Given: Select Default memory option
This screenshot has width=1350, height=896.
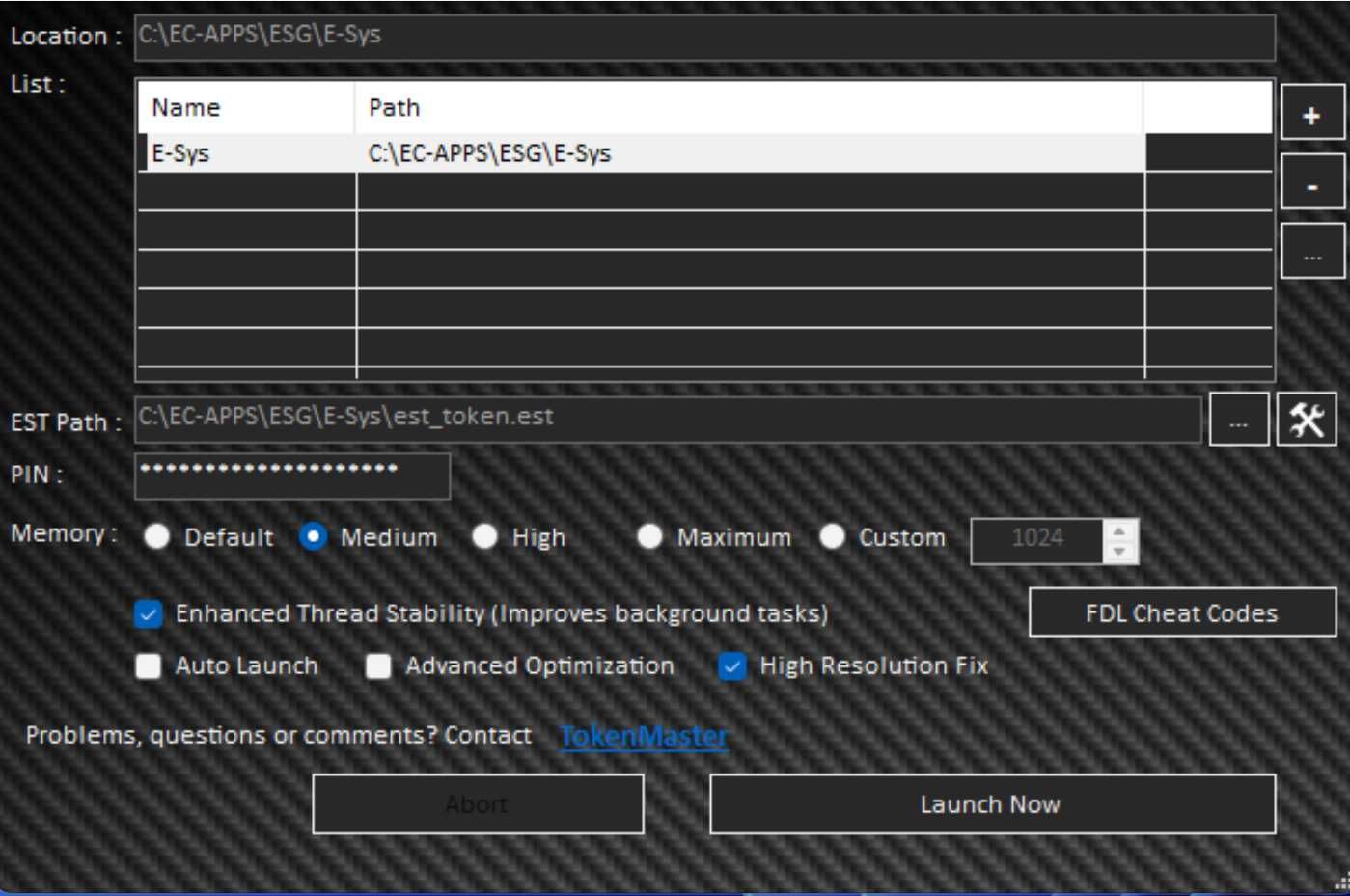Looking at the screenshot, I should (x=157, y=536).
